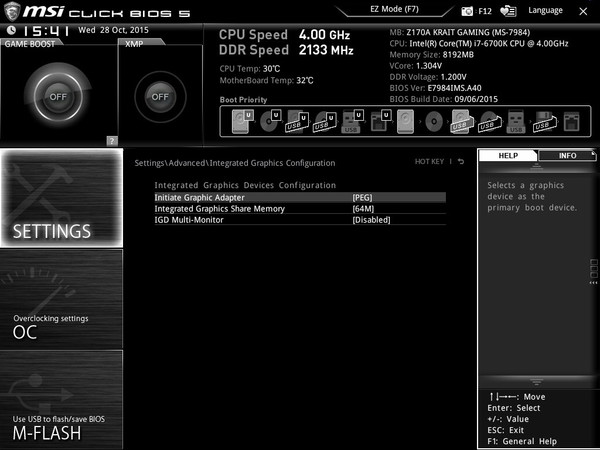This screenshot has height=450, width=600.
Task: Click the DDR Speed 2133 MHz readout
Action: (x=286, y=50)
